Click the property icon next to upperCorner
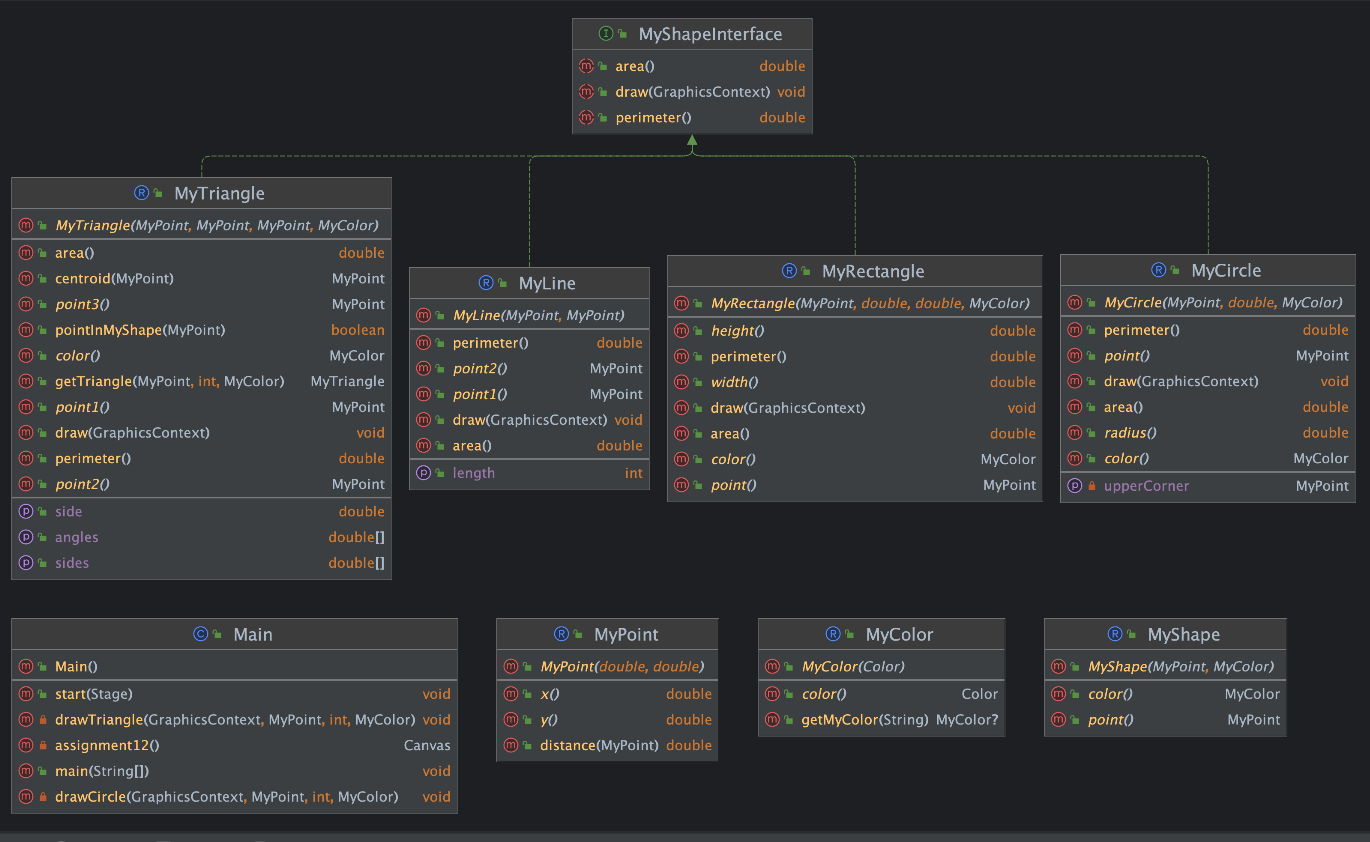 tap(1075, 486)
